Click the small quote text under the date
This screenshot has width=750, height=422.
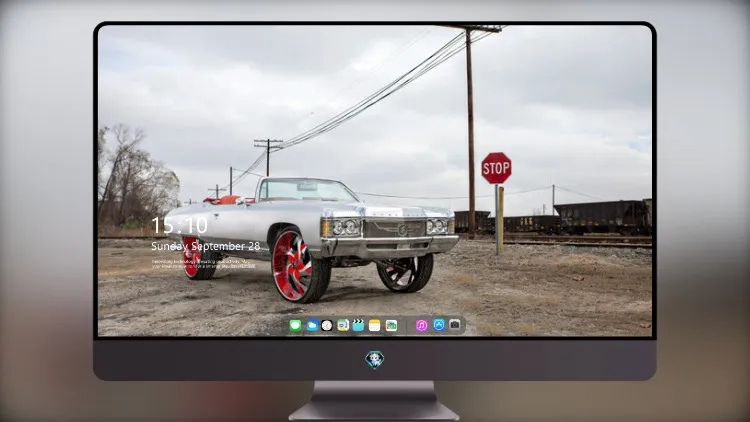[203, 264]
